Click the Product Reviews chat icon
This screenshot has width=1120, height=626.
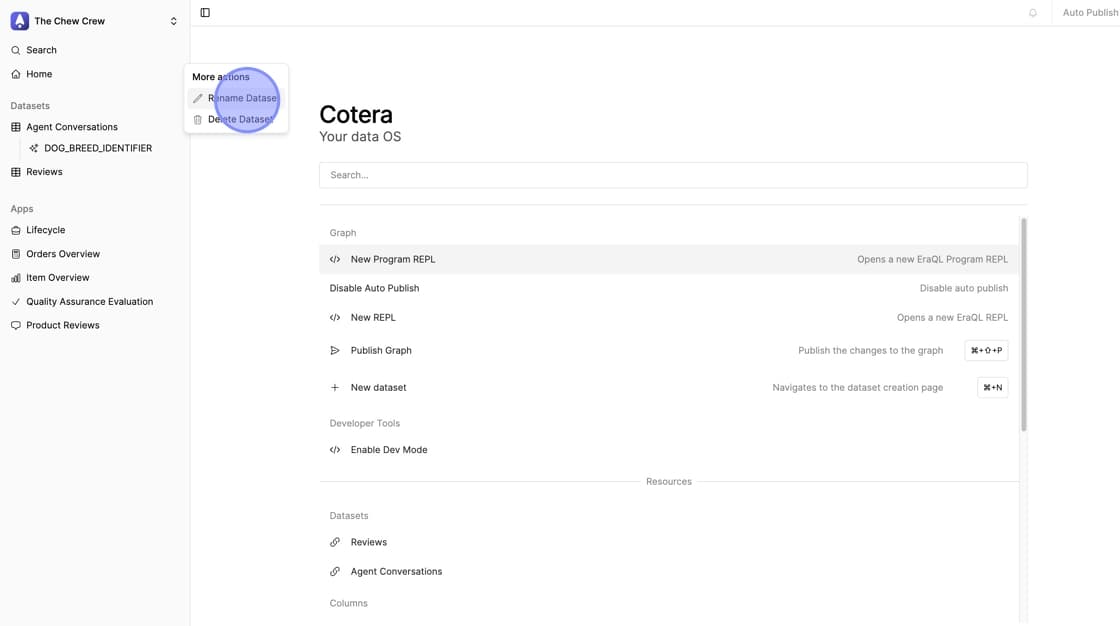(x=16, y=325)
